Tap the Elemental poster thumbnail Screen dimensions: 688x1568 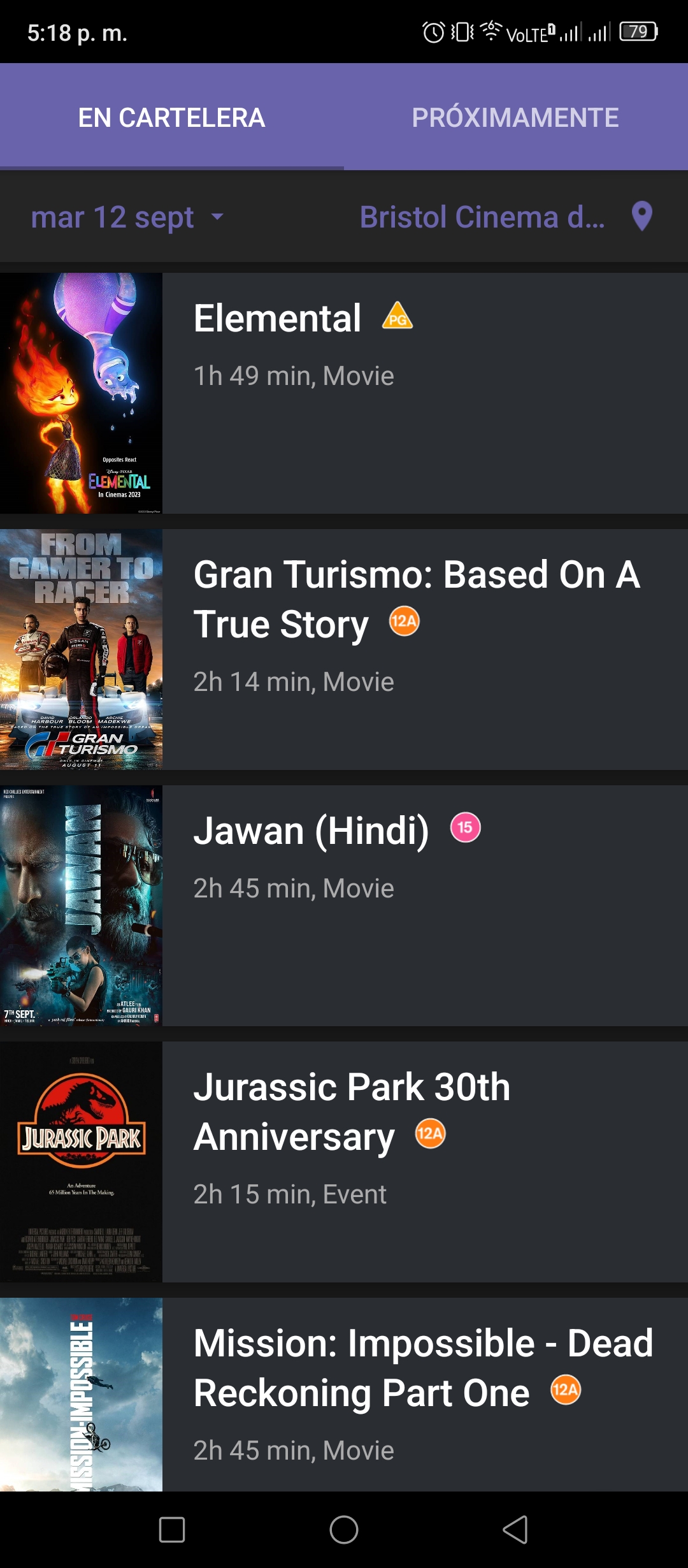[x=81, y=393]
